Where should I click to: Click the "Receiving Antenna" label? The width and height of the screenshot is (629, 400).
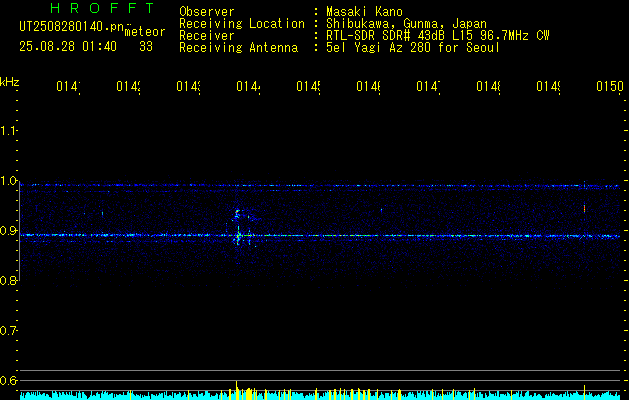tap(239, 48)
